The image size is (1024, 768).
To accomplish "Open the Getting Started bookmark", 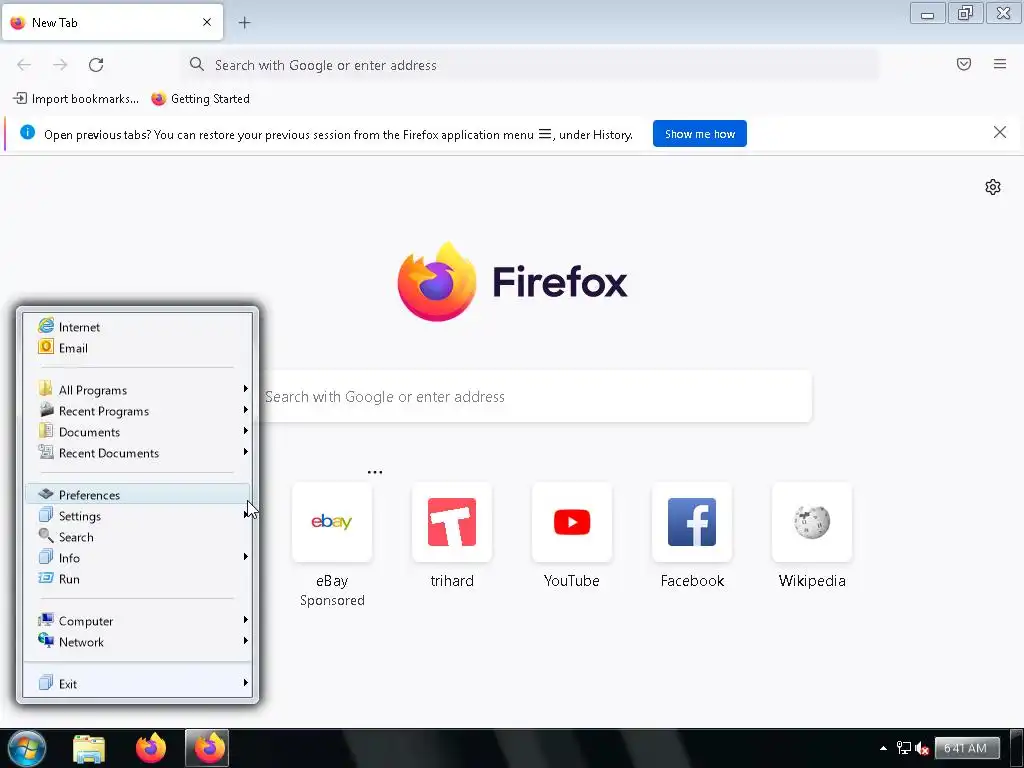I will [x=200, y=99].
